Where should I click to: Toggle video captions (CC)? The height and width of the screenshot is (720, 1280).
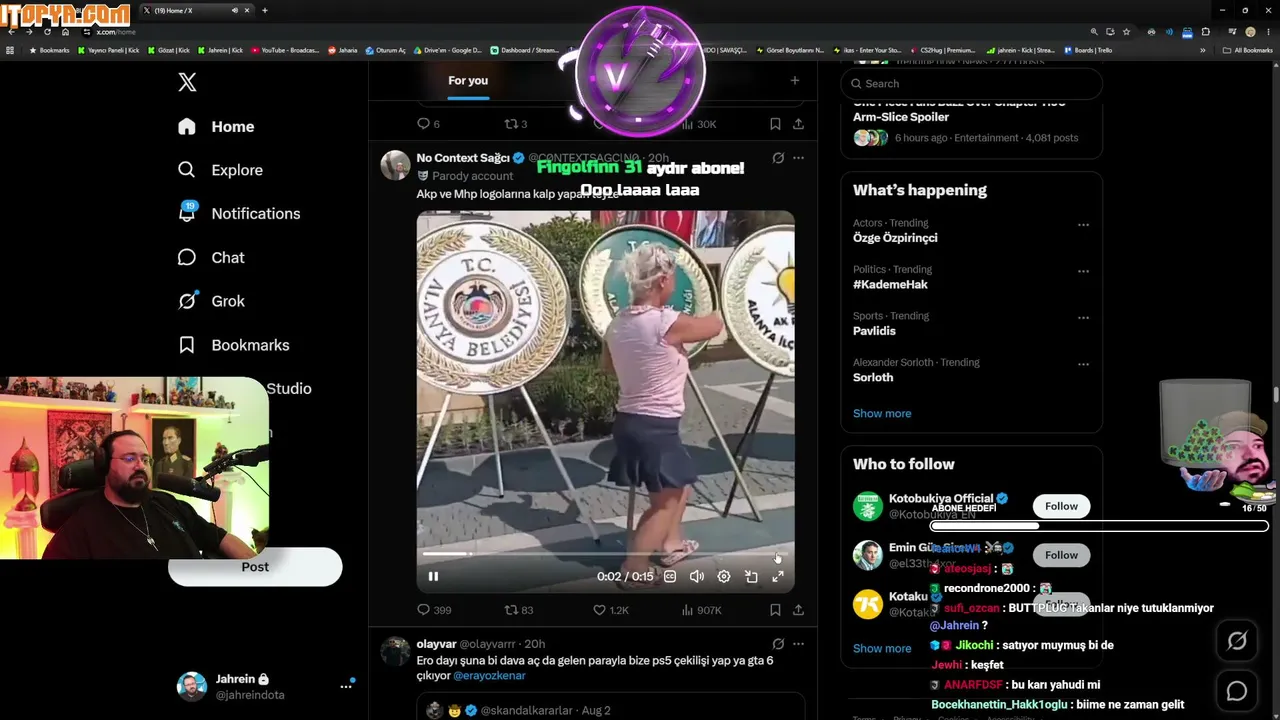[670, 576]
